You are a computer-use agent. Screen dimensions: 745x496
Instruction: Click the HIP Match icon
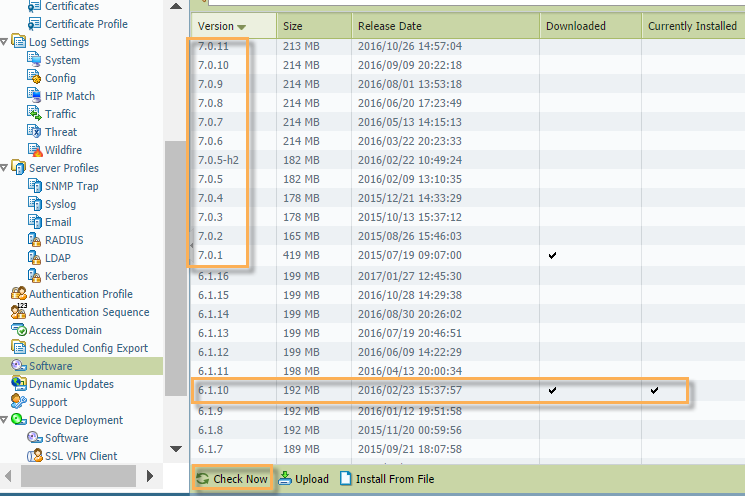tap(34, 95)
